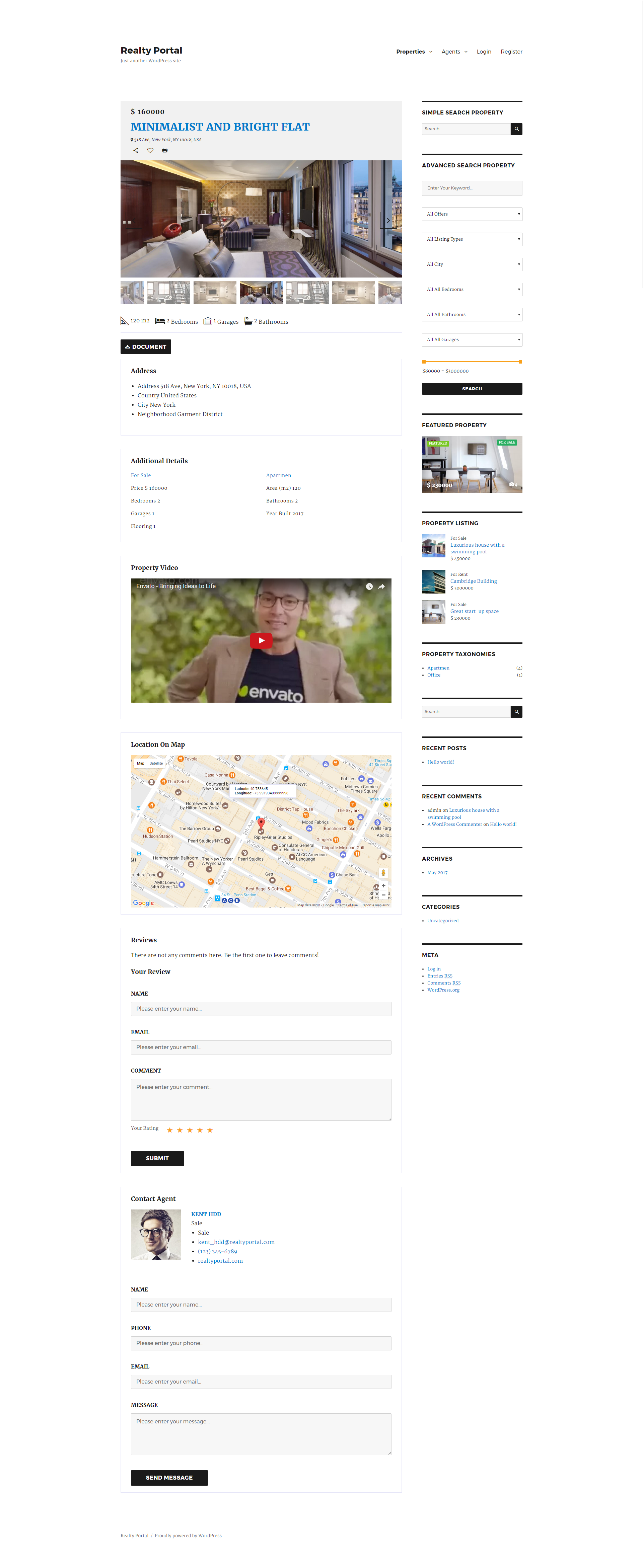Click the share arrow icon on video

382,587
